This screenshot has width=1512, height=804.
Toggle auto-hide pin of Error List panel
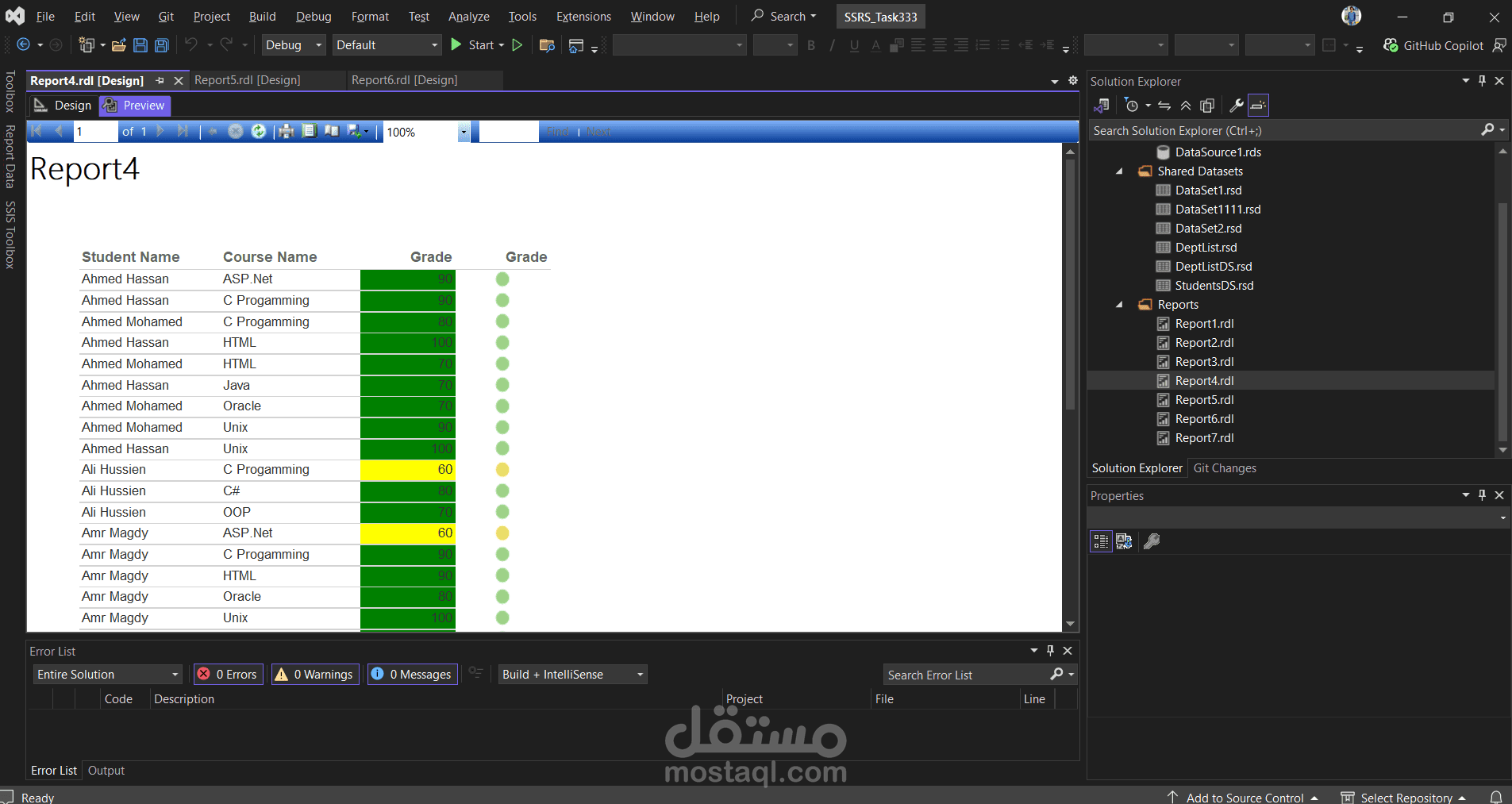[1050, 651]
